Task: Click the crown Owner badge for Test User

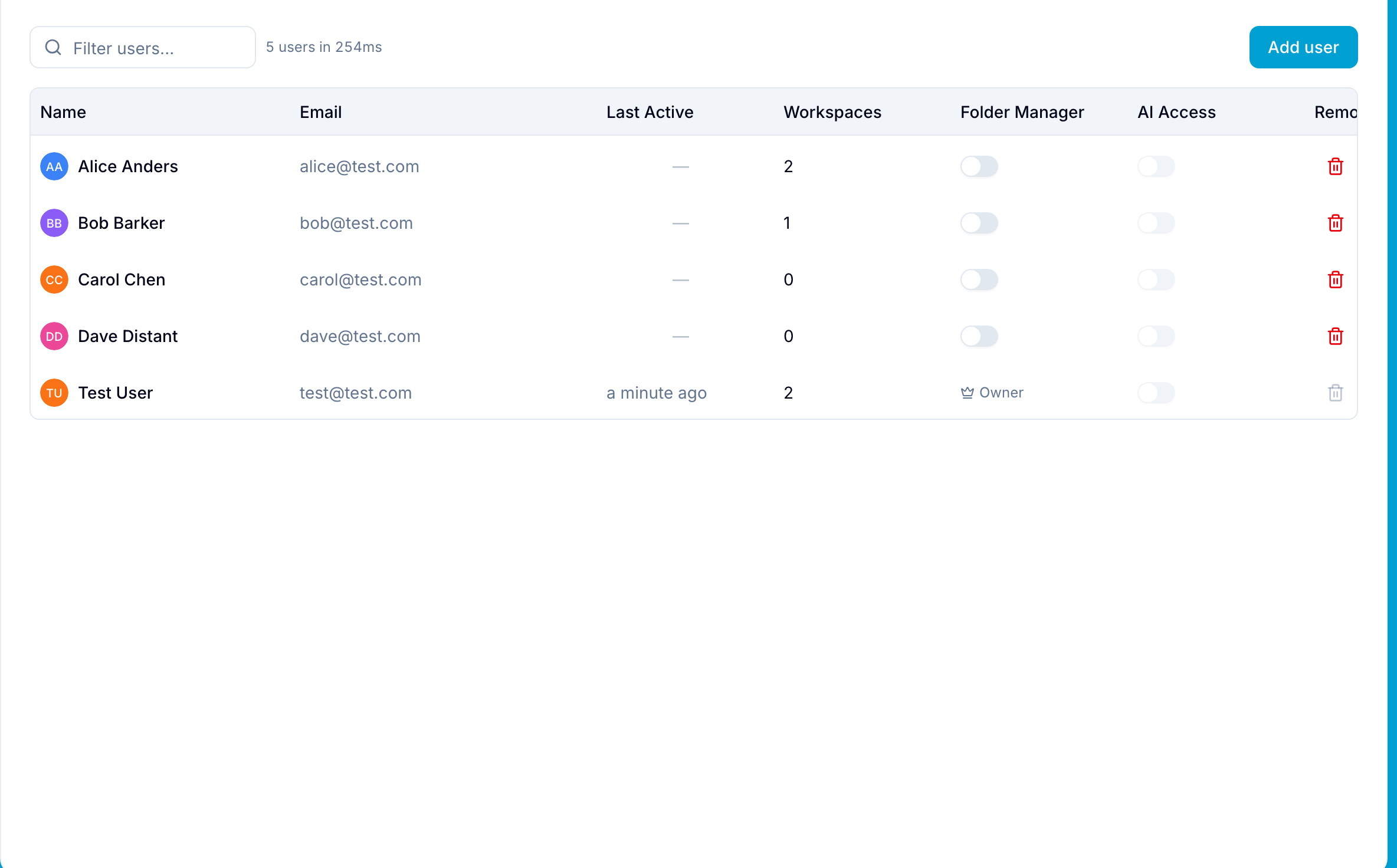Action: point(992,393)
